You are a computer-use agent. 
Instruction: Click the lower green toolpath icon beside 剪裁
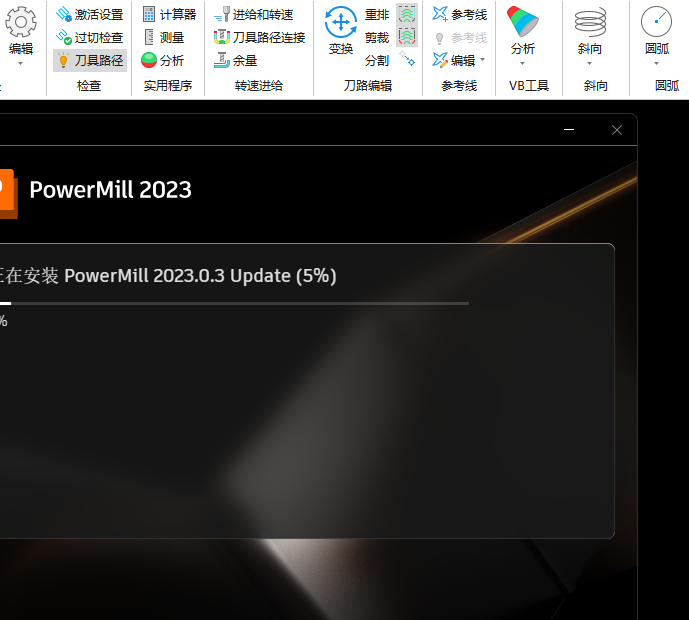pos(407,36)
